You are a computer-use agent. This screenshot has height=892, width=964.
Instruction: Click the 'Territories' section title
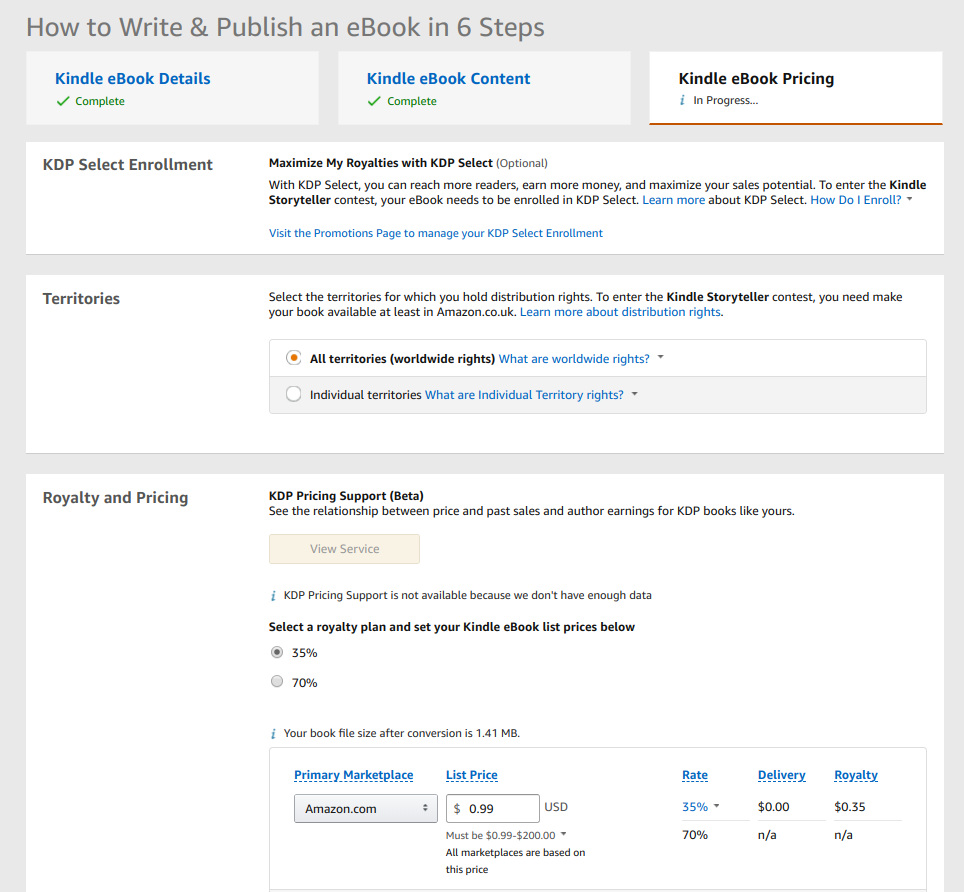click(x=81, y=299)
